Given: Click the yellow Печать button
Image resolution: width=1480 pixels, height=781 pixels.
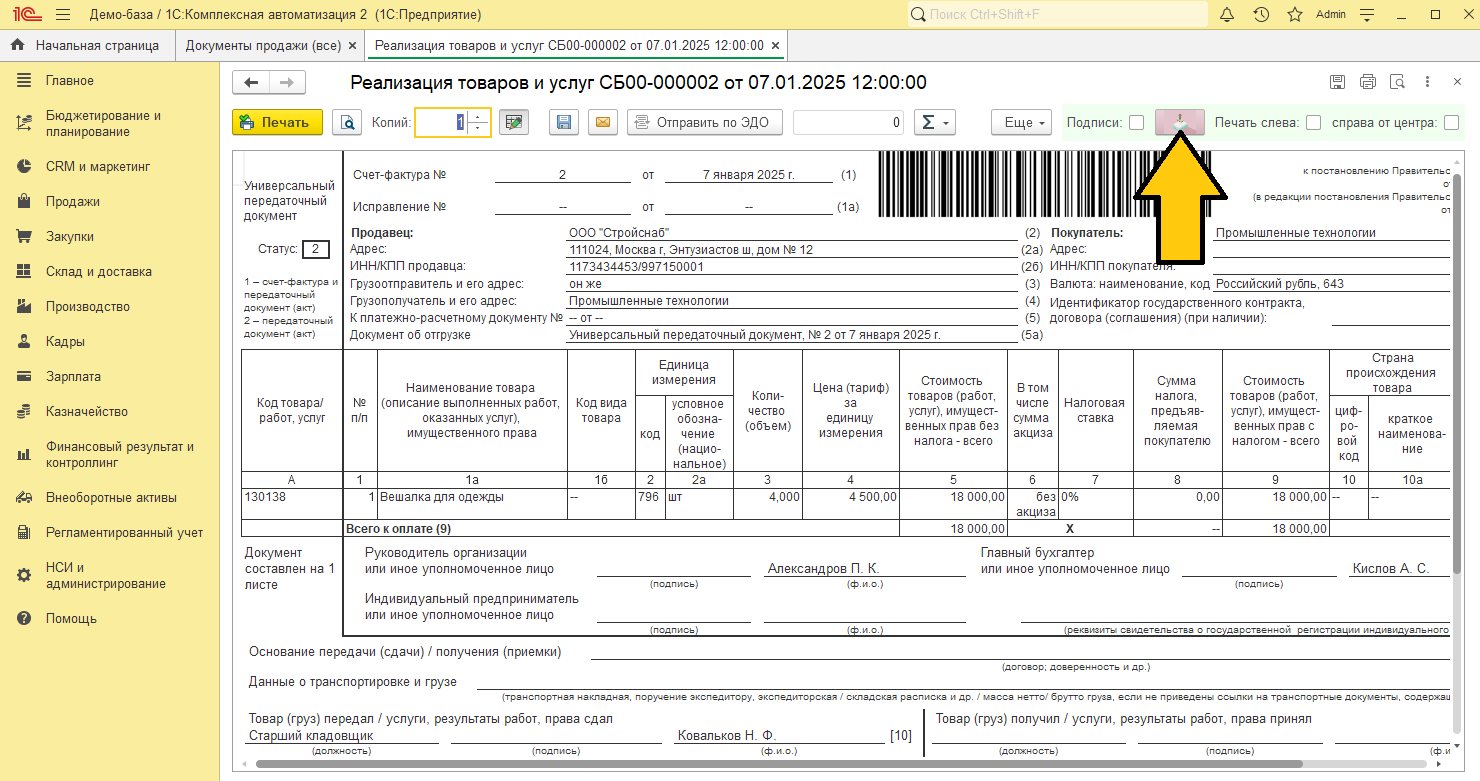Looking at the screenshot, I should click(277, 122).
